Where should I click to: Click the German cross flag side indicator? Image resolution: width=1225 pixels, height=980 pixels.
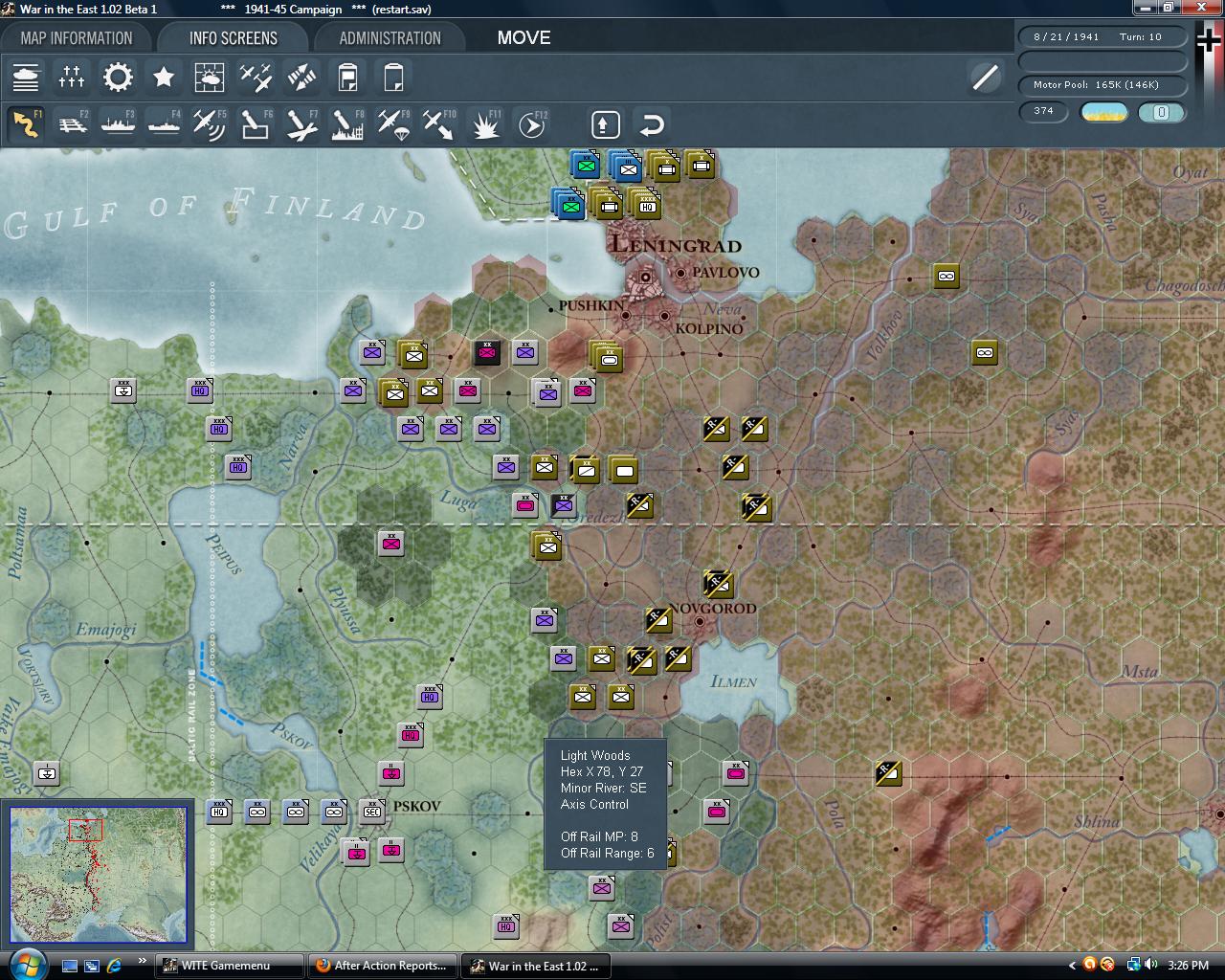[x=1210, y=41]
